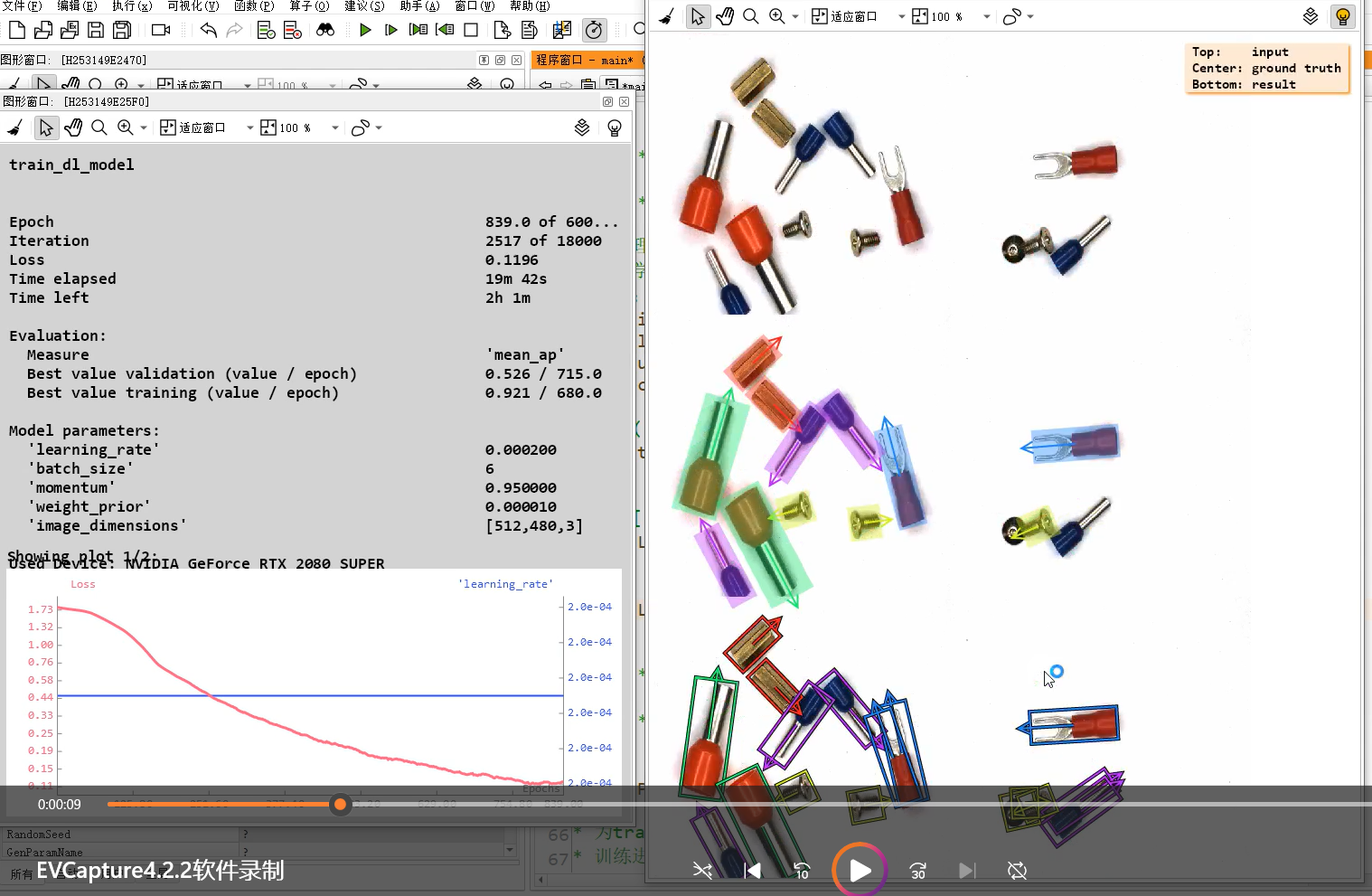Click the camera image acquisition icon
This screenshot has width=1372, height=896.
[x=161, y=30]
